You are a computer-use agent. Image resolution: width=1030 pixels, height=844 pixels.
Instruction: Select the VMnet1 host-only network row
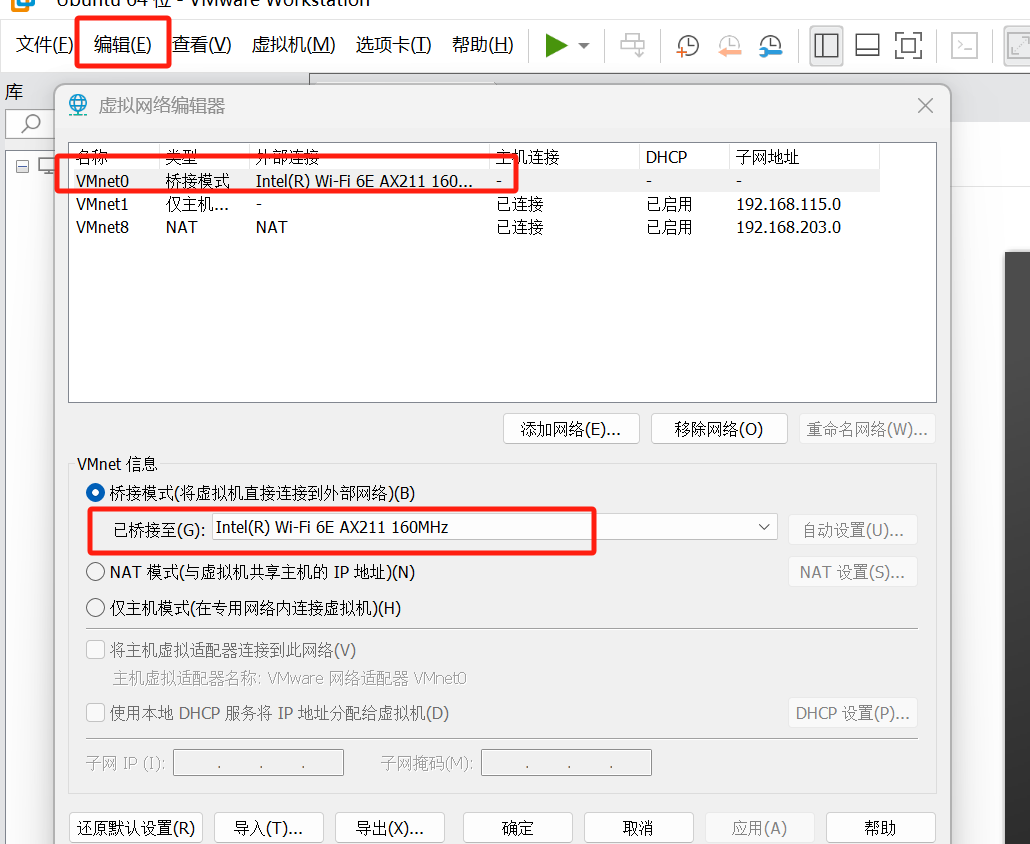pyautogui.click(x=476, y=204)
